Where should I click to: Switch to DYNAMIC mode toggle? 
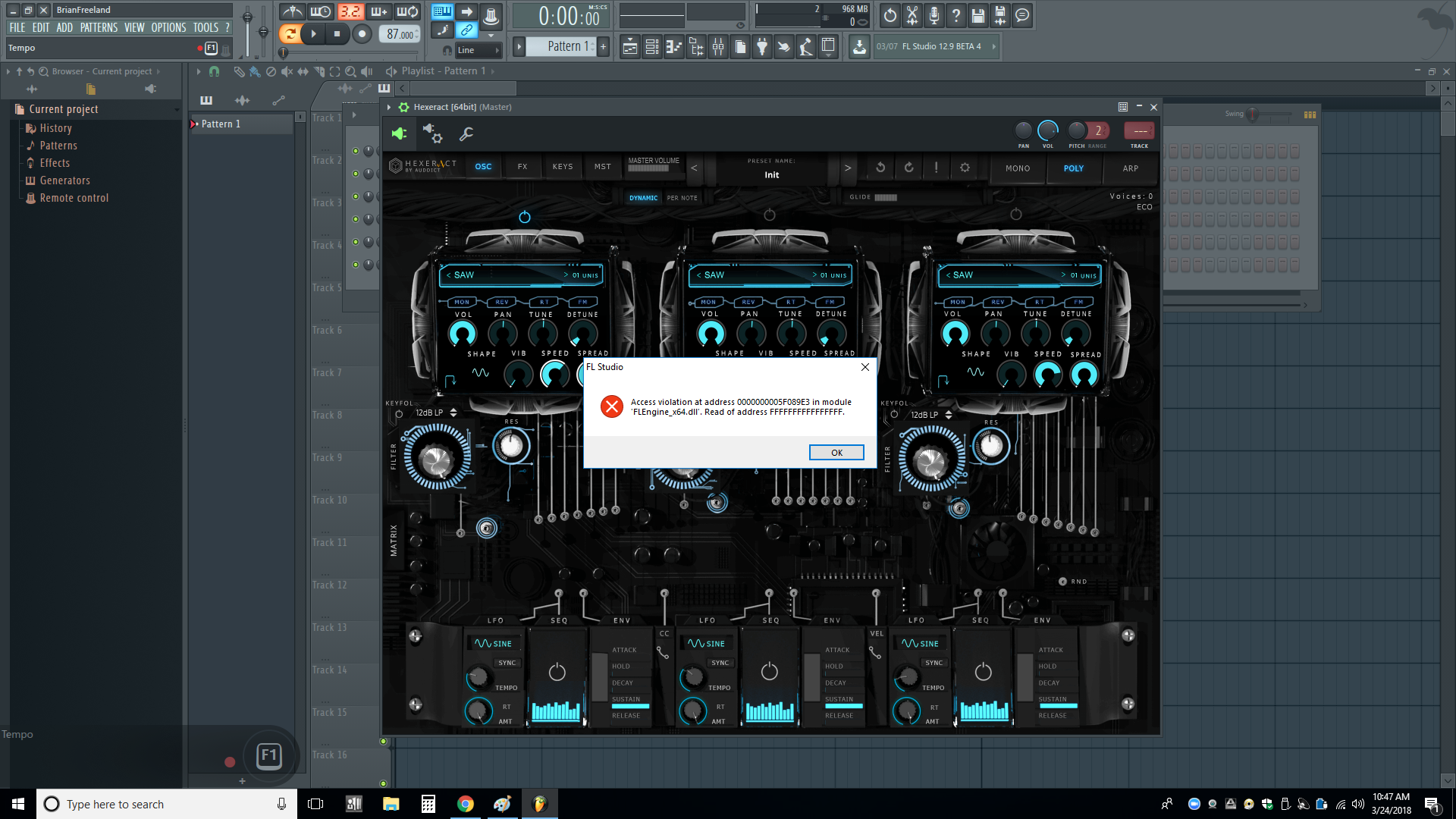point(643,198)
